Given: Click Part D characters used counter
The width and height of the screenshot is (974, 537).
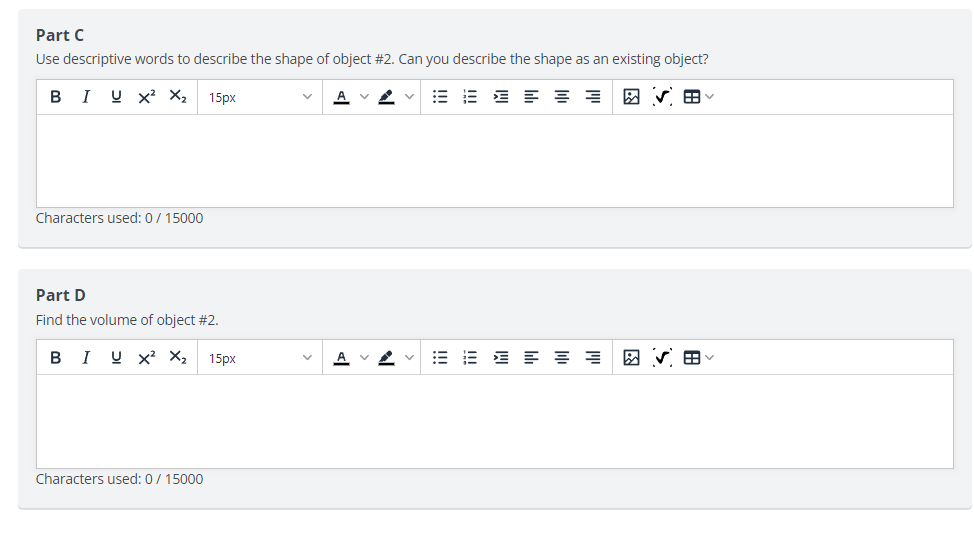Looking at the screenshot, I should pyautogui.click(x=119, y=479).
